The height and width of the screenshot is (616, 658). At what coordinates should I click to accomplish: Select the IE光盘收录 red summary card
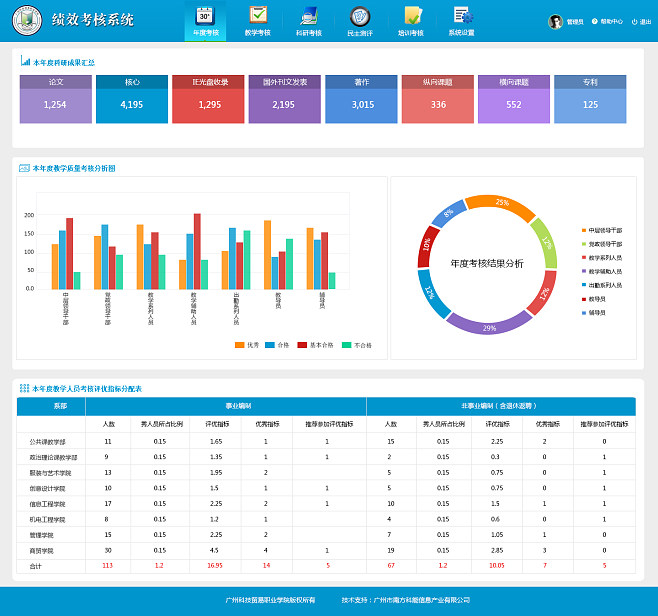click(x=209, y=98)
